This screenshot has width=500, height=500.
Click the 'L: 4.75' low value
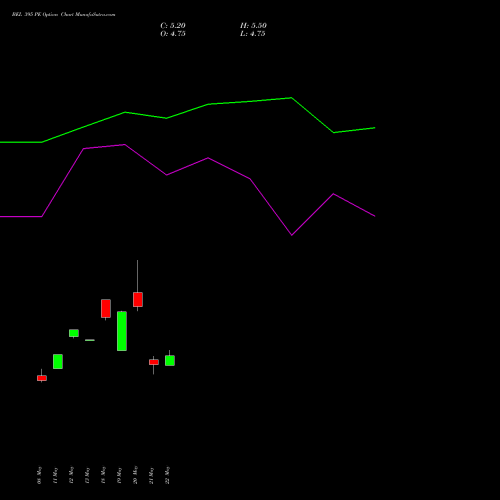point(253,34)
